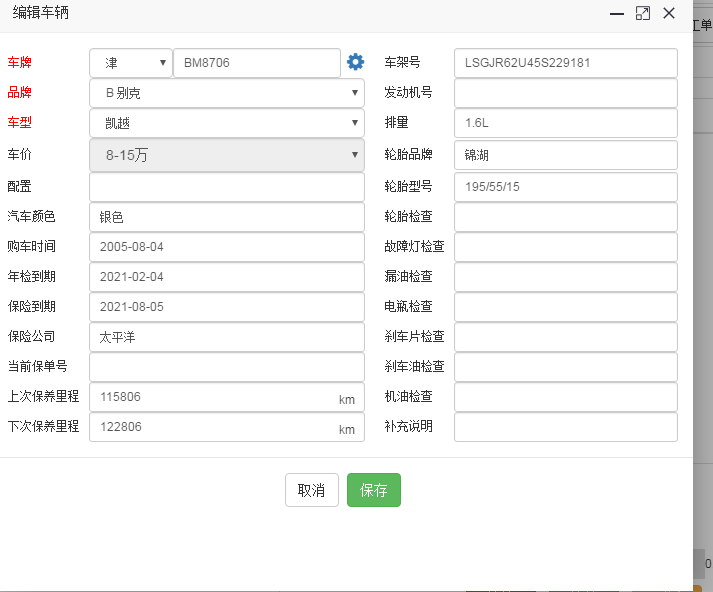
Task: Click the 轮胎品牌 field containing 锦湖
Action: pos(565,155)
